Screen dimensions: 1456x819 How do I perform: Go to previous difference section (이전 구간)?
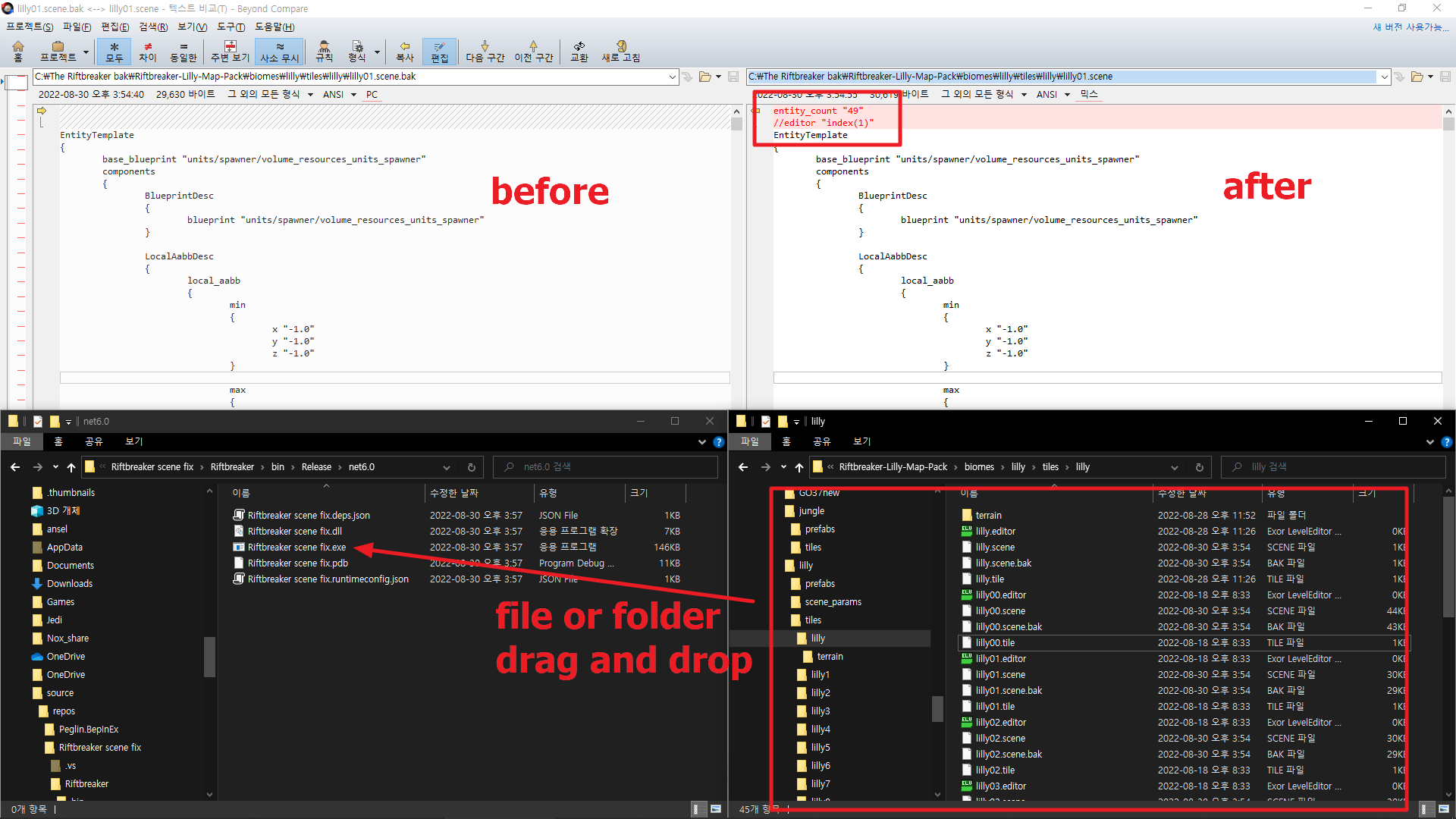coord(534,52)
